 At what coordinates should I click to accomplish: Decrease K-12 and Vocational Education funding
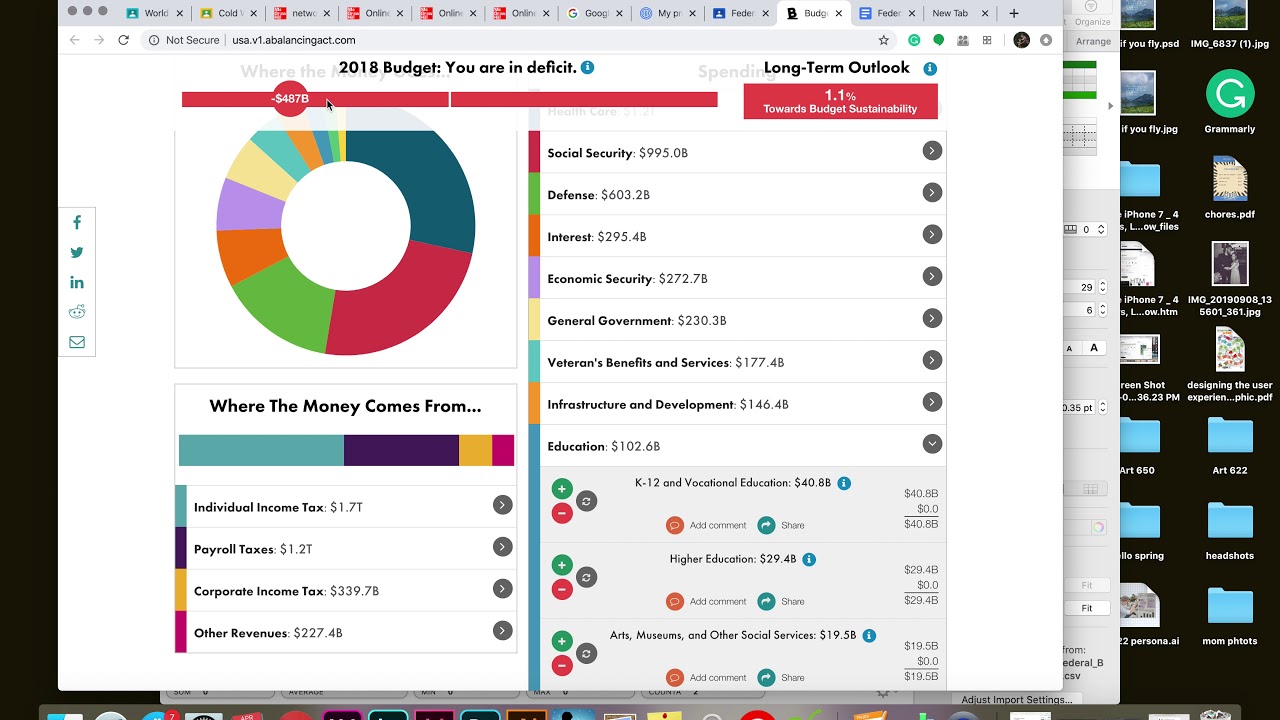coord(562,513)
